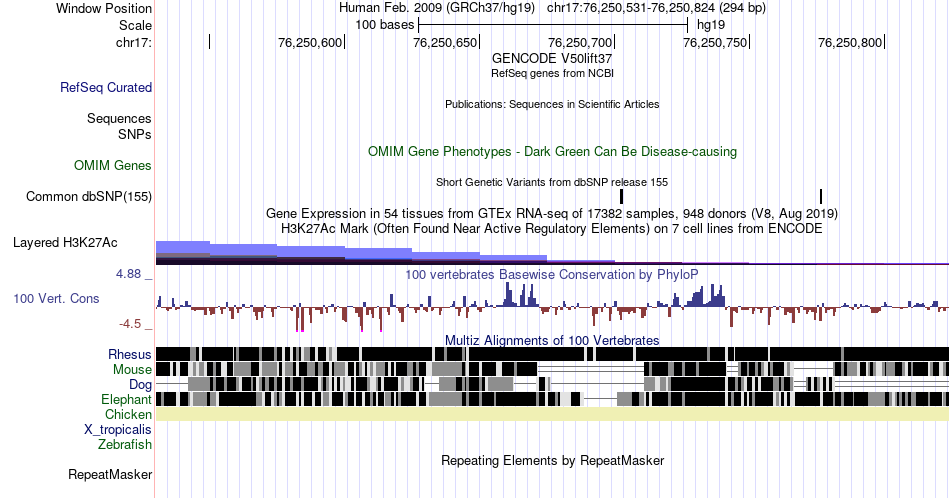Click Short Genetic Variants from dbSNP title
950x498 pixels.
coord(552,182)
